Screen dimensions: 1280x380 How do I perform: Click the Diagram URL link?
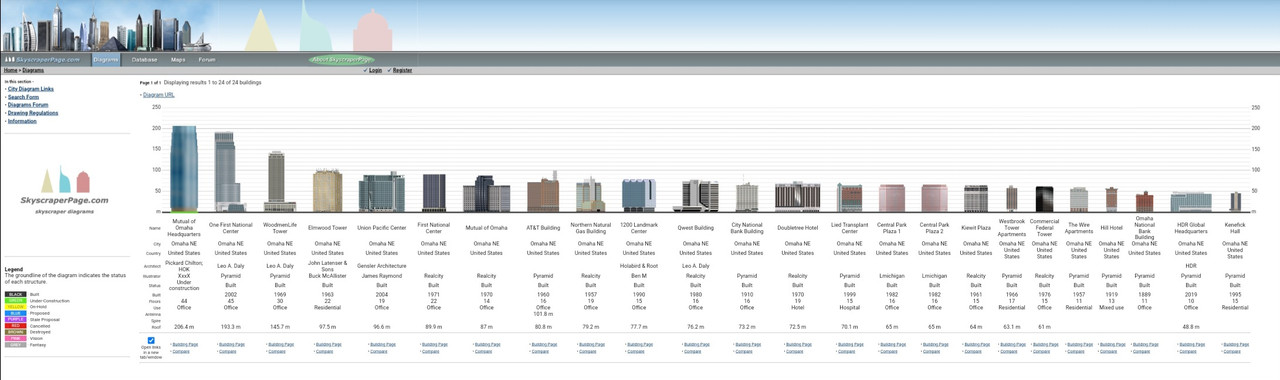[158, 95]
